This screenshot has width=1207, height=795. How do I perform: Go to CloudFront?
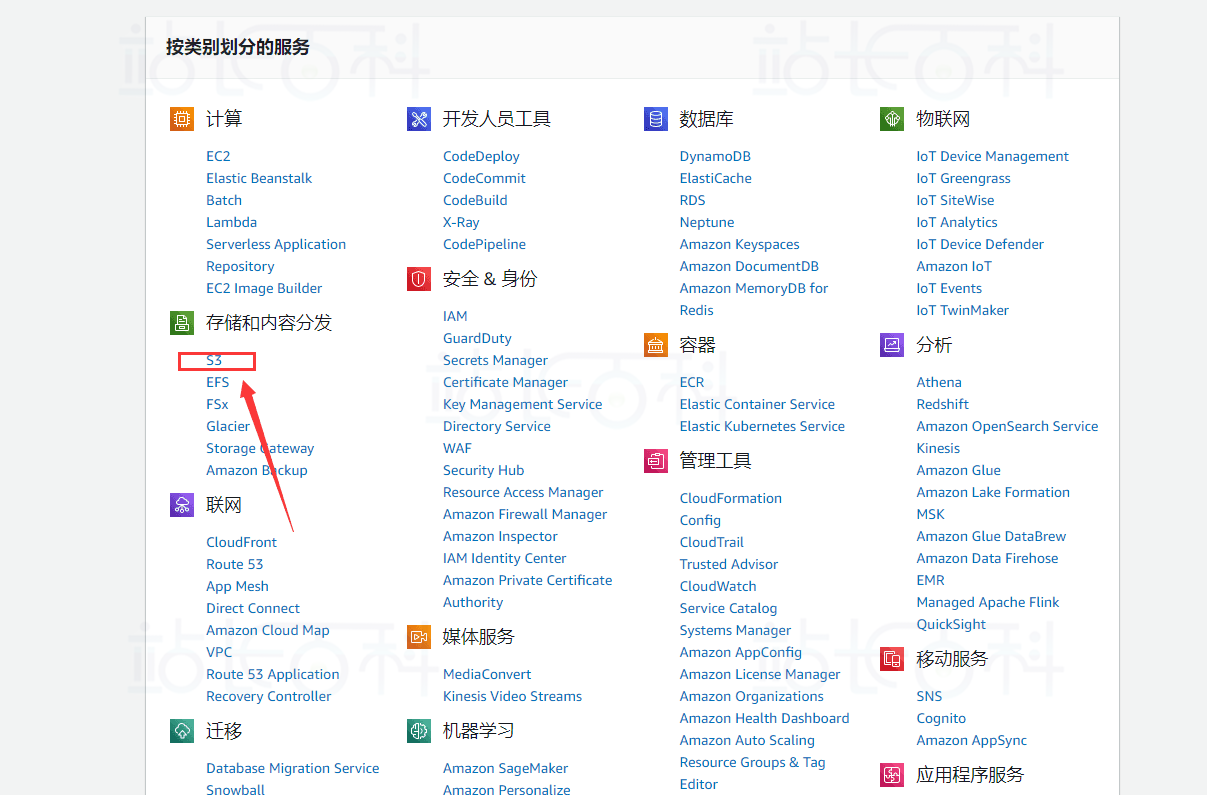tap(241, 542)
